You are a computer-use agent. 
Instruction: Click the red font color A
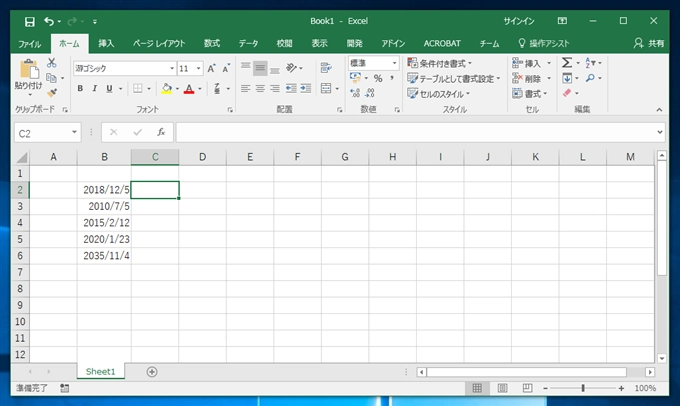[189, 89]
